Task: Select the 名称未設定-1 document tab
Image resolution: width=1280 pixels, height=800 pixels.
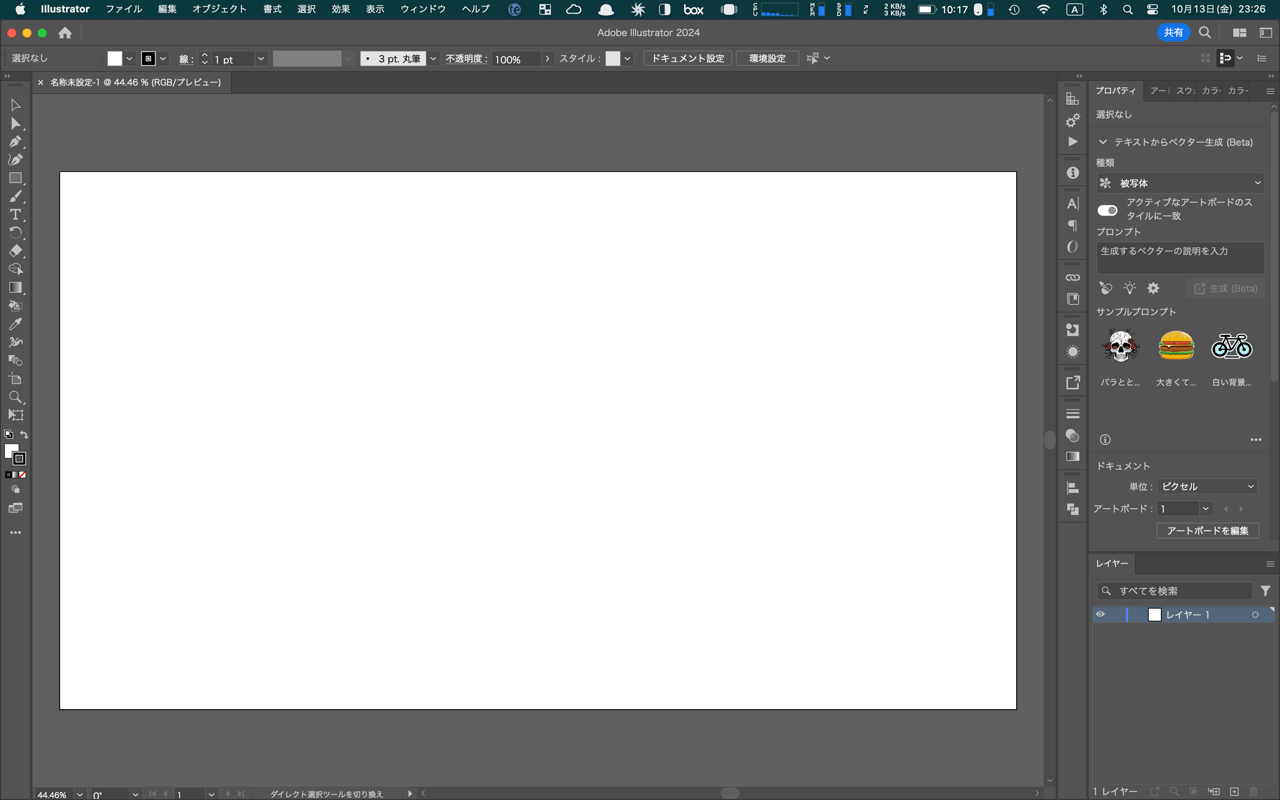Action: pos(136,82)
